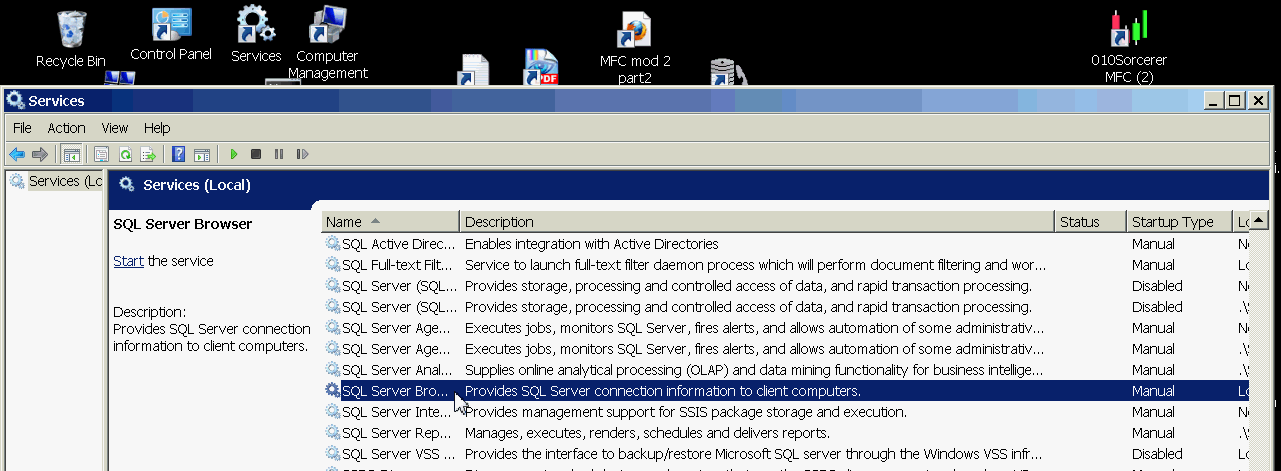Select the SQL Server VSS service row
The height and width of the screenshot is (471, 1281).
tap(787, 454)
